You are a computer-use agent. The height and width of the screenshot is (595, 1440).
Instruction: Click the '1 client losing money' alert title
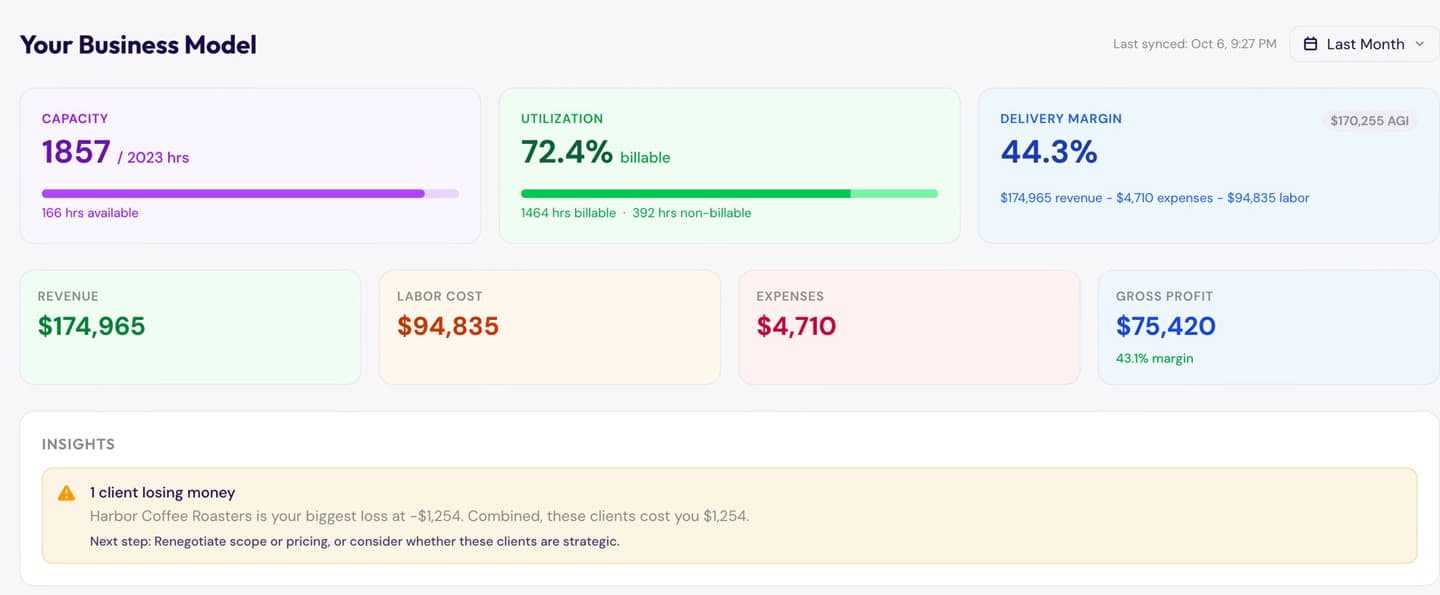click(163, 493)
